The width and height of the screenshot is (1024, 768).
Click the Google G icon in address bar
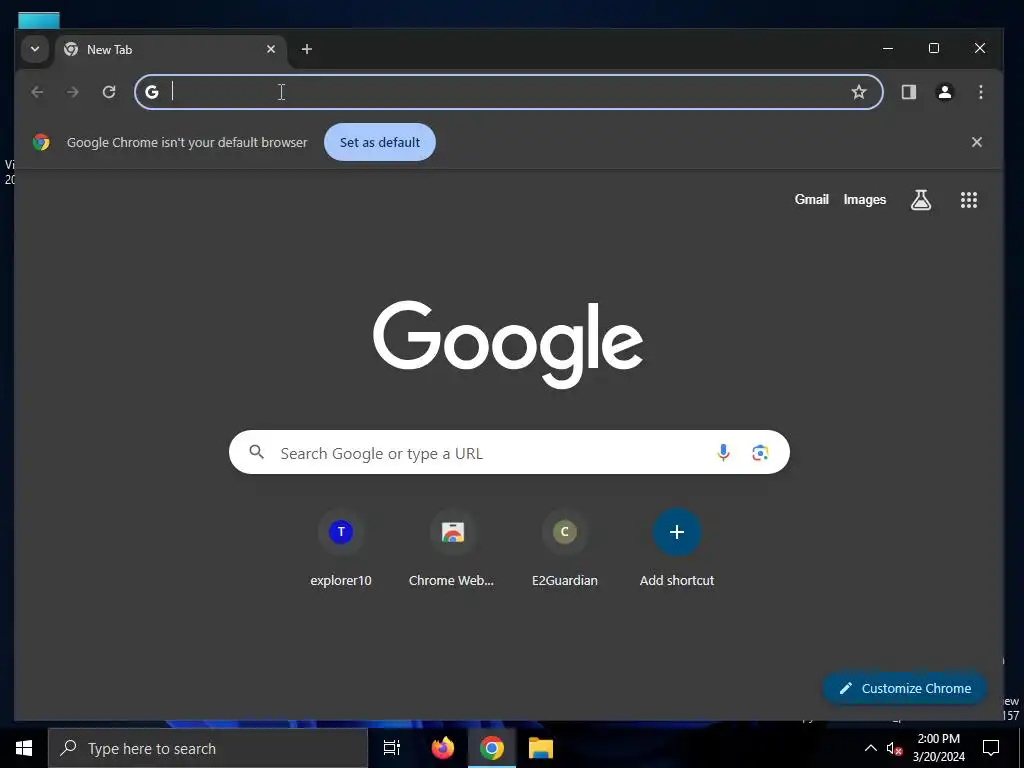(152, 92)
